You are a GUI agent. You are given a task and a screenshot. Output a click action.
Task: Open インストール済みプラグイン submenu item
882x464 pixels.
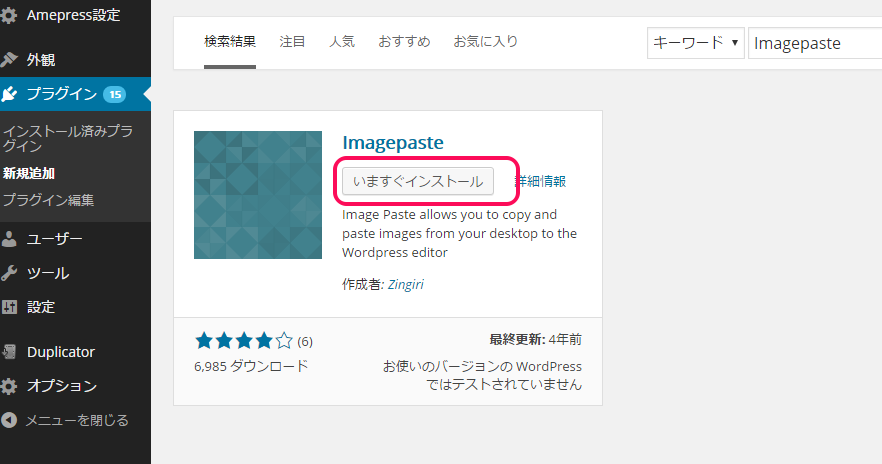coord(67,138)
